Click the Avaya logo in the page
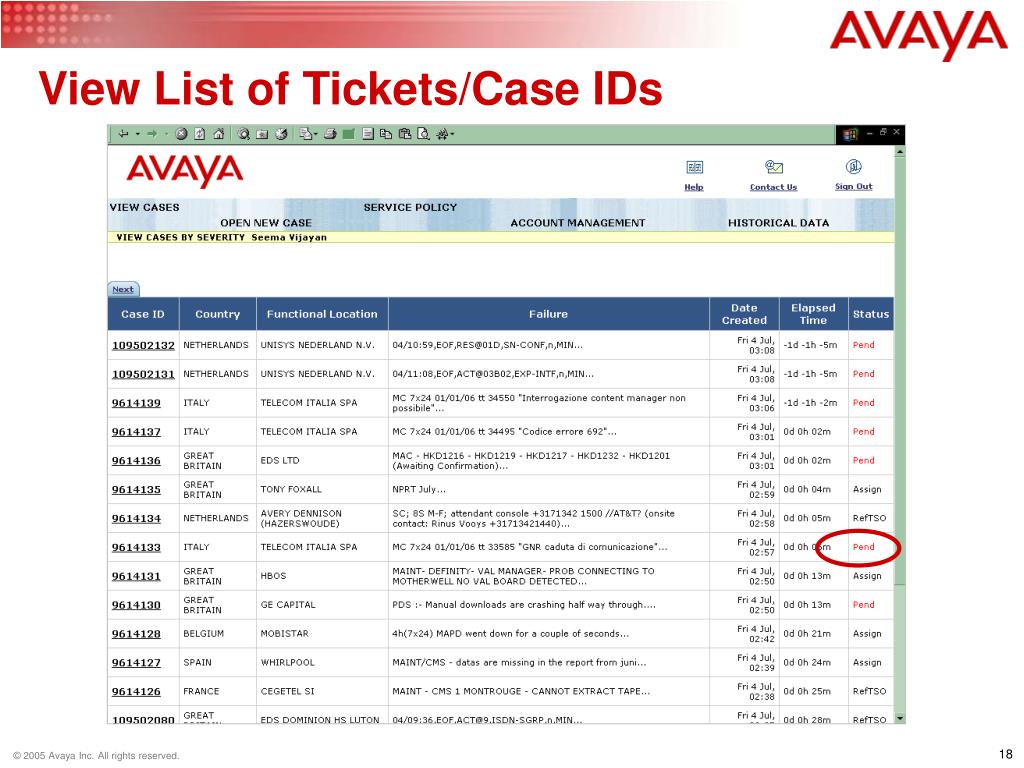Viewport: 1024px width, 768px height. pos(185,170)
